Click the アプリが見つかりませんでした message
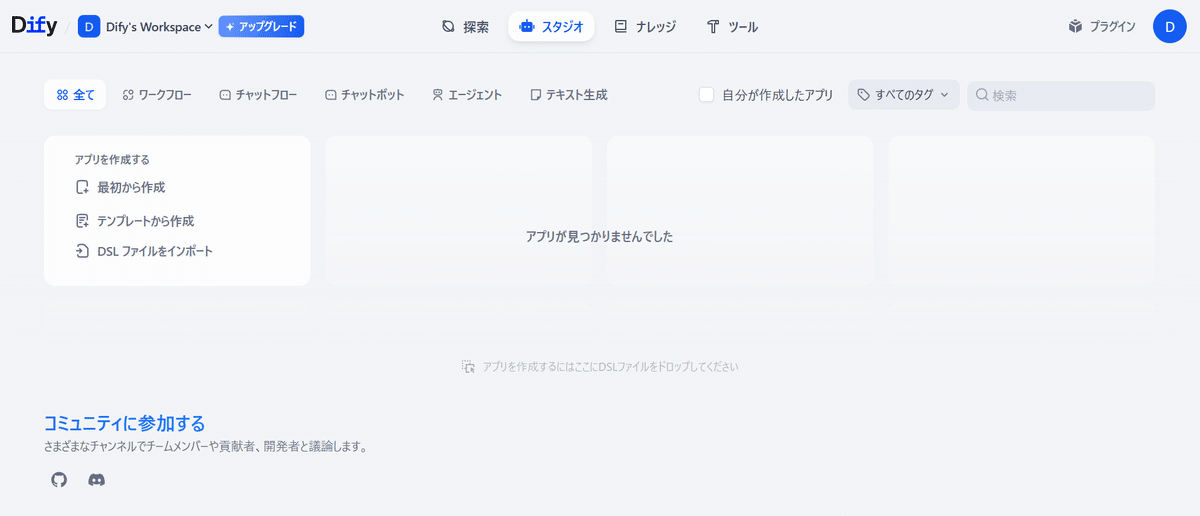The width and height of the screenshot is (1200, 516). tap(599, 237)
